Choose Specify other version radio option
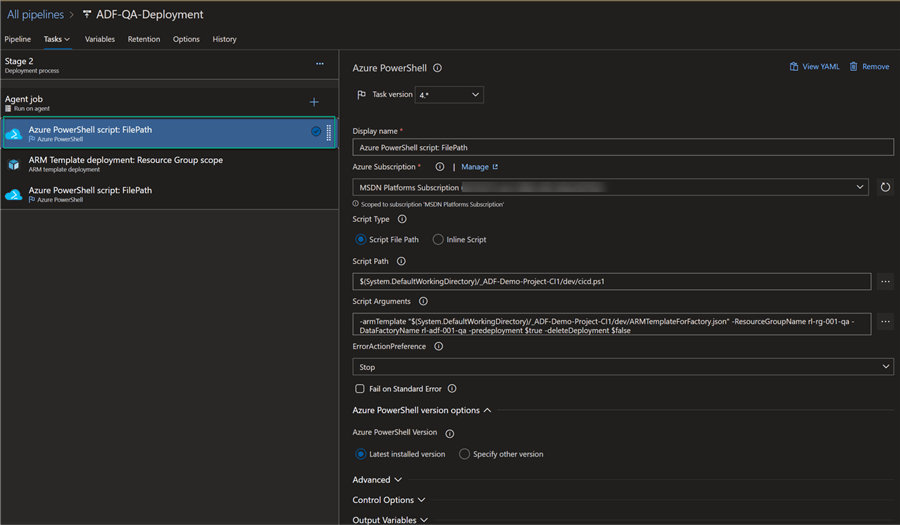The height and width of the screenshot is (525, 900). point(464,454)
